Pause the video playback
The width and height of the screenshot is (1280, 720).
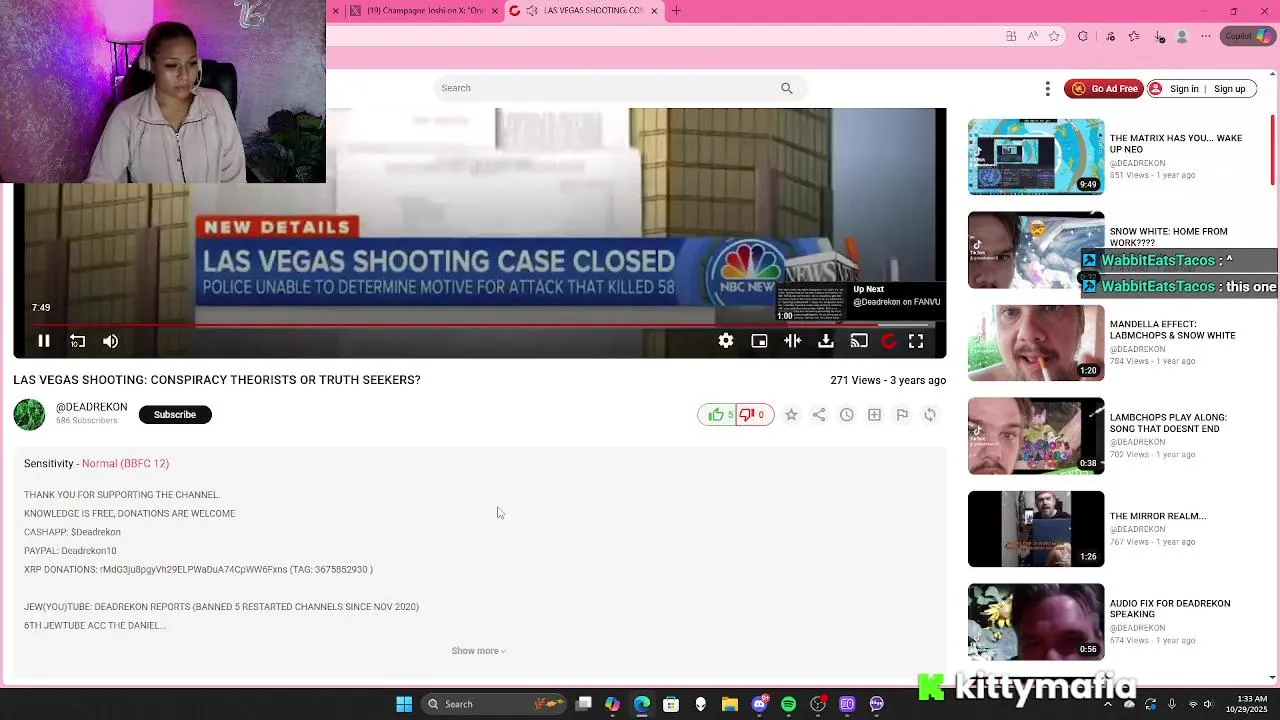coord(44,341)
